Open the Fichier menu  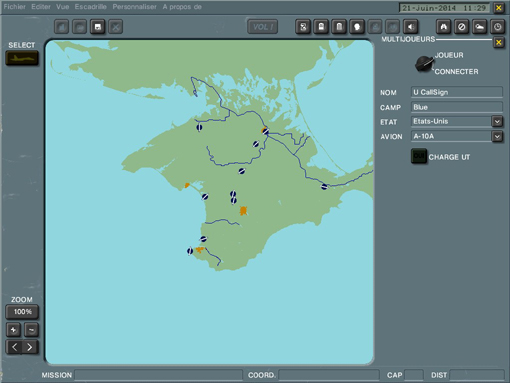15,7
